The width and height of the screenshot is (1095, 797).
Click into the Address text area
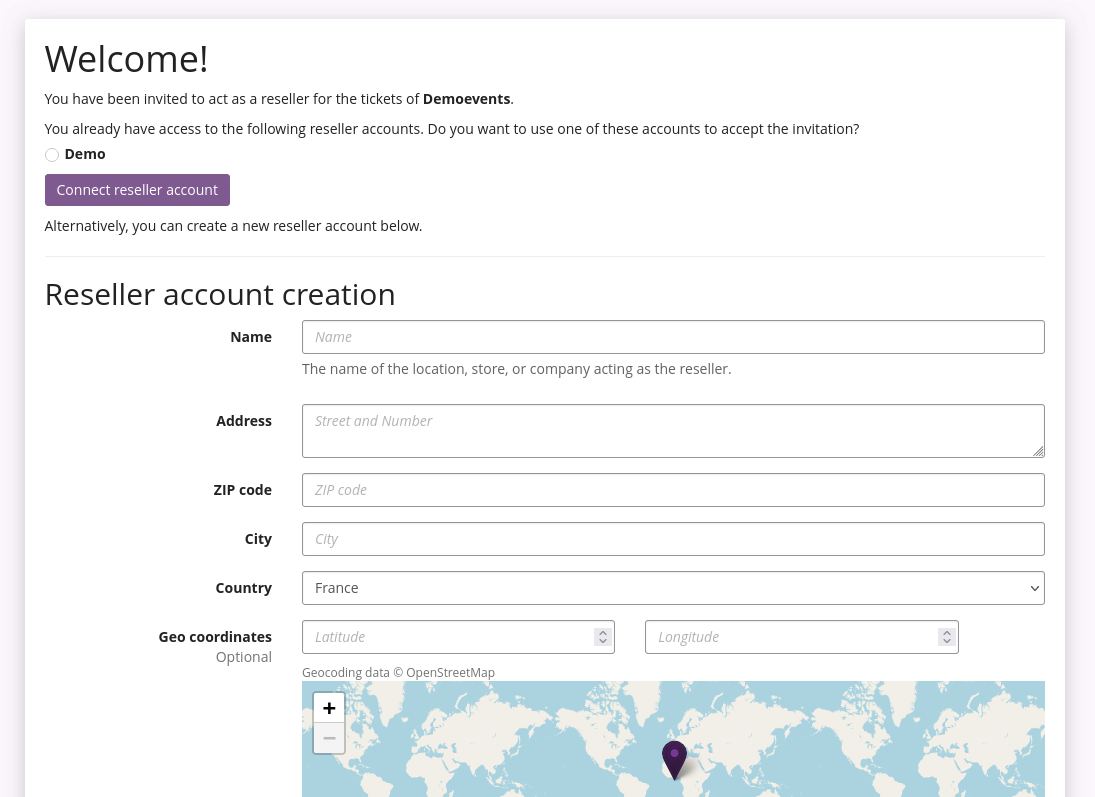(672, 431)
